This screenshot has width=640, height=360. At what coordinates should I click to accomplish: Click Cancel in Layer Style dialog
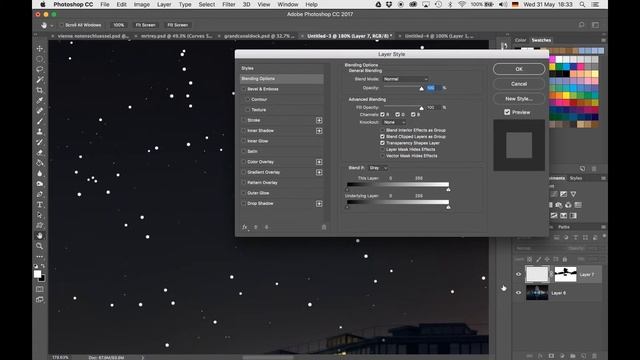click(x=519, y=84)
